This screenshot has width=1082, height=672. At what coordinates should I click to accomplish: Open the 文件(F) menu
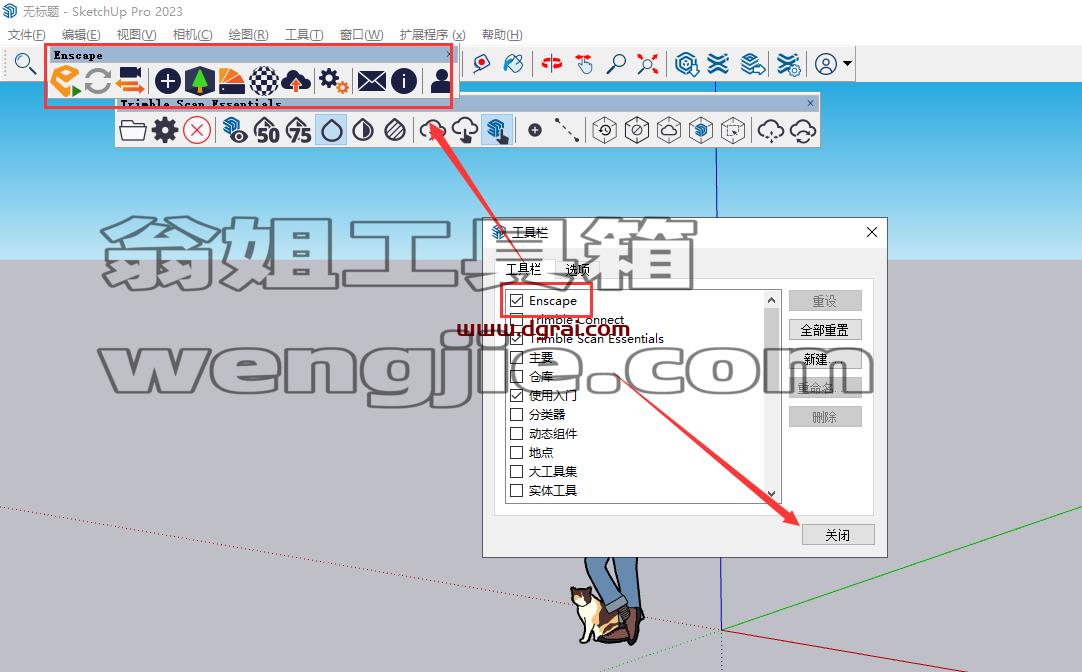pos(26,34)
